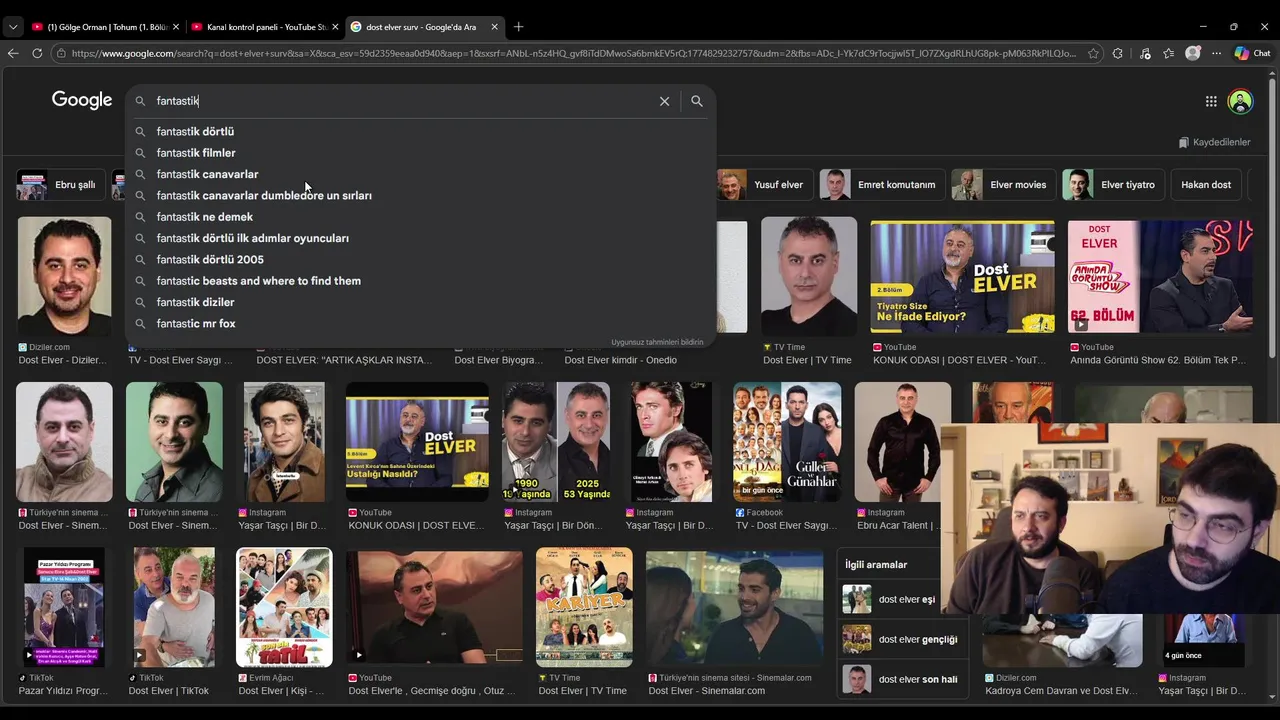This screenshot has height=720, width=1280.
Task: Open a new tab with the plus icon
Action: (x=518, y=27)
